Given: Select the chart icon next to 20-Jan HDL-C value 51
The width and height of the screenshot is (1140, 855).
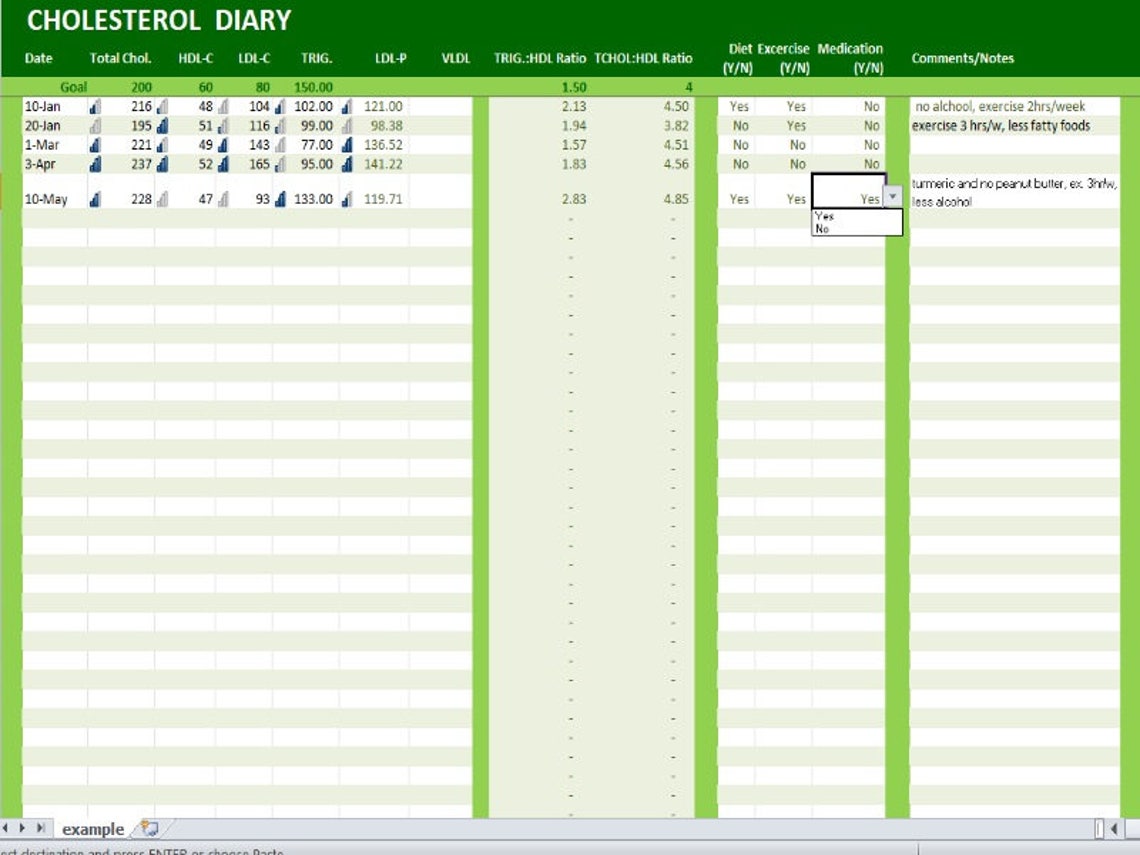Looking at the screenshot, I should coord(223,125).
